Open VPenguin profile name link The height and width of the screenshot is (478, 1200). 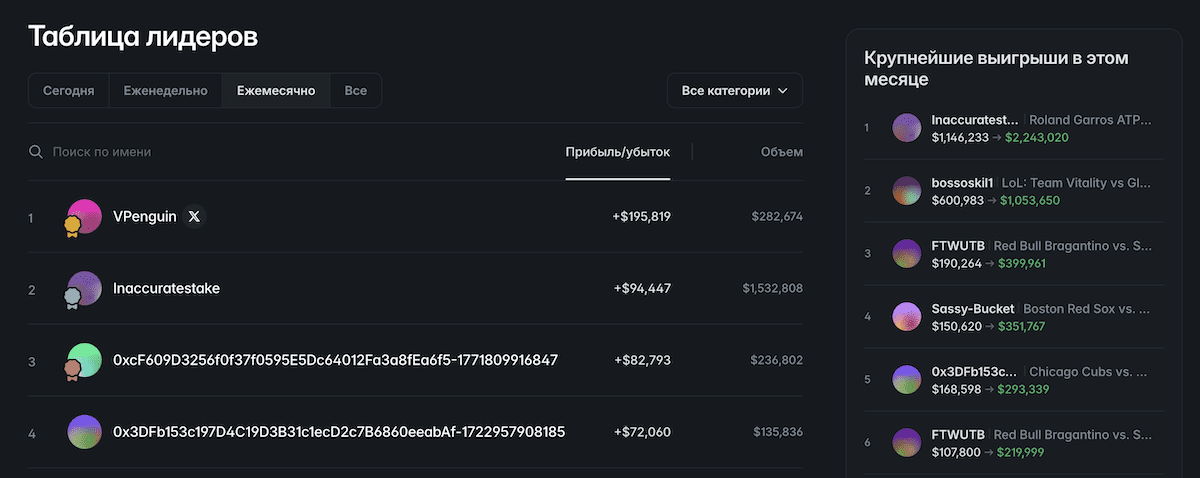click(x=144, y=216)
